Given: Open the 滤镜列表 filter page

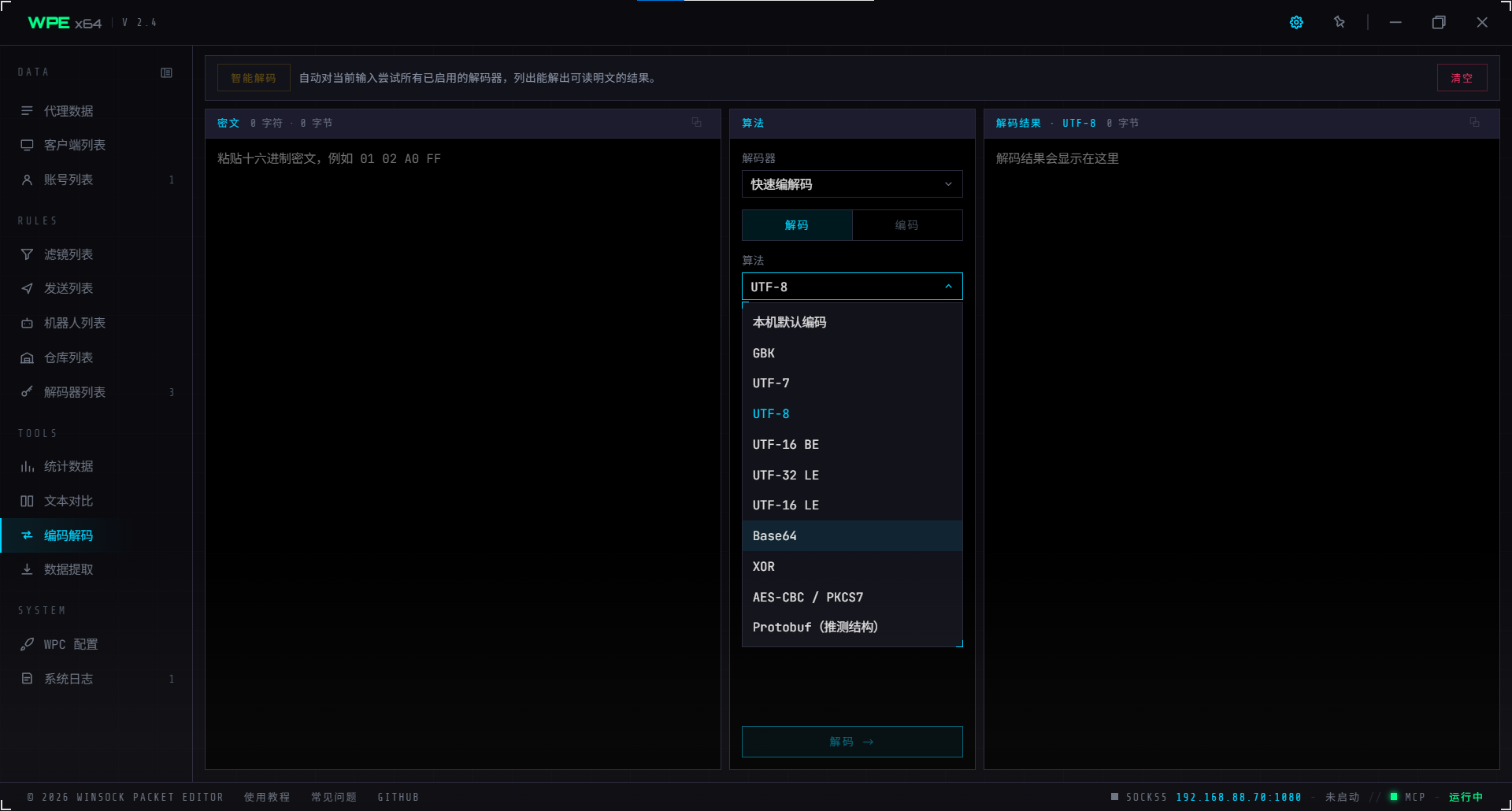Looking at the screenshot, I should click(96, 254).
